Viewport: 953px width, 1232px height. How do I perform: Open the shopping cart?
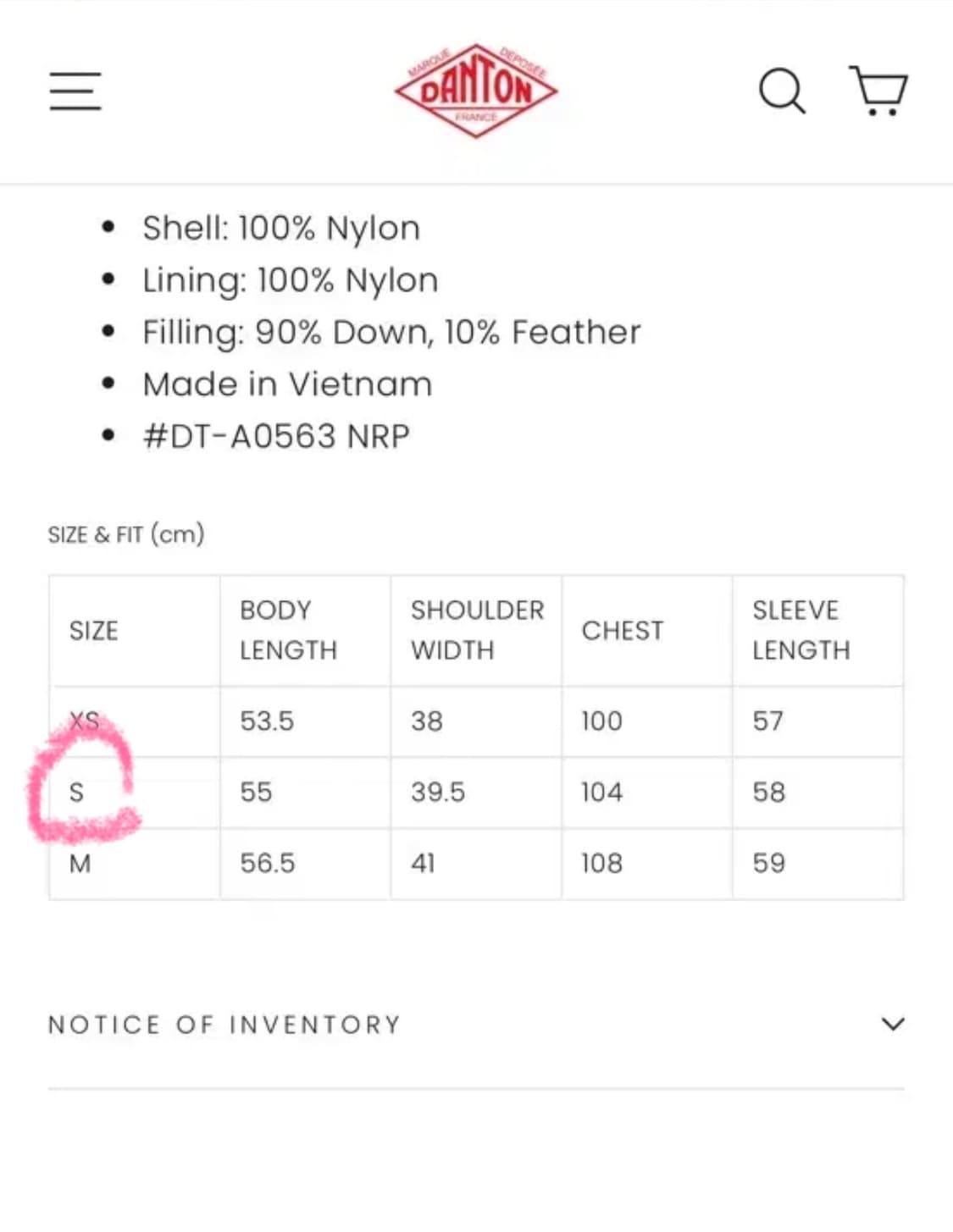click(x=878, y=90)
